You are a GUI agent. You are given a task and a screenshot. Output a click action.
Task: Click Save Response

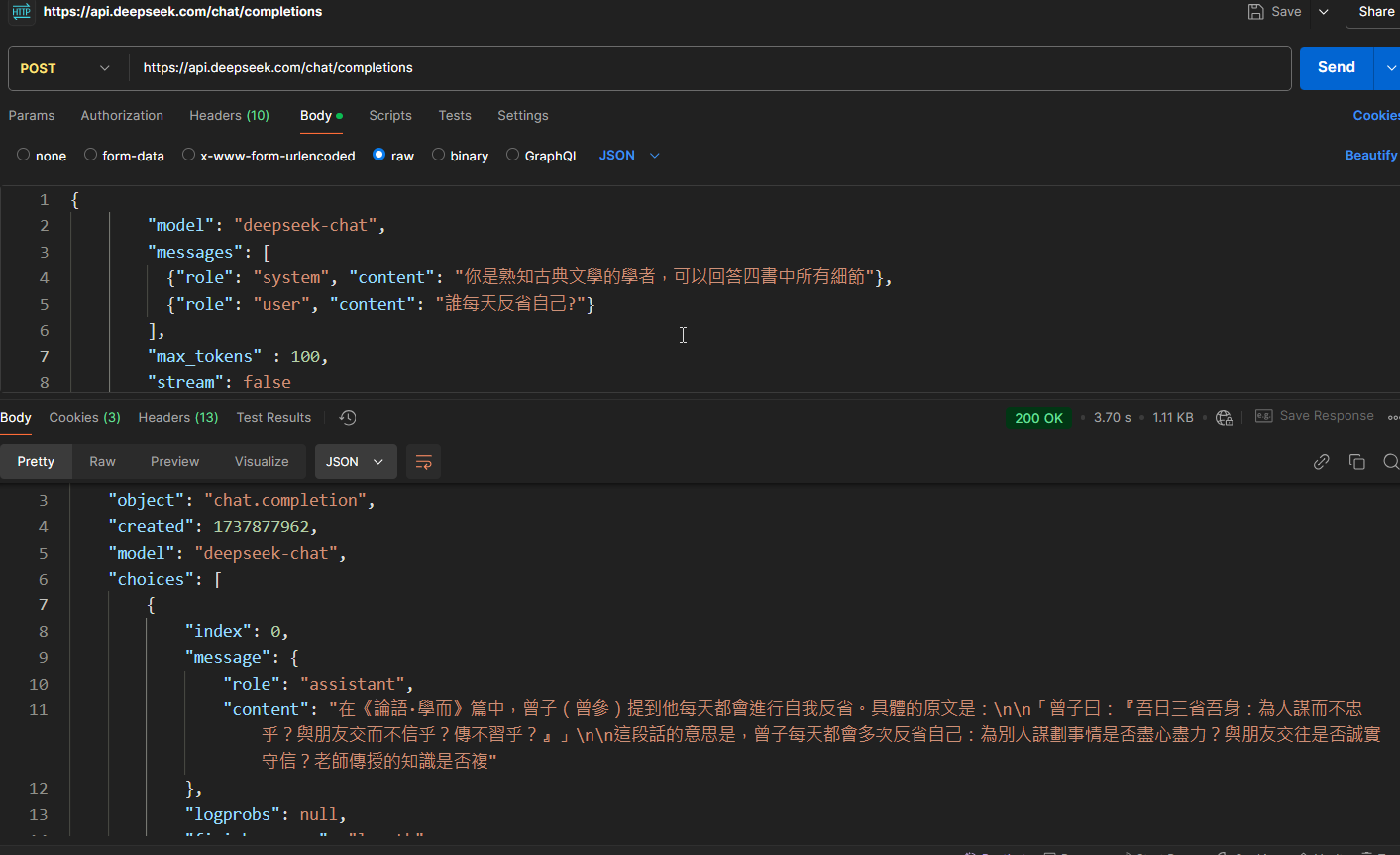pos(1327,416)
